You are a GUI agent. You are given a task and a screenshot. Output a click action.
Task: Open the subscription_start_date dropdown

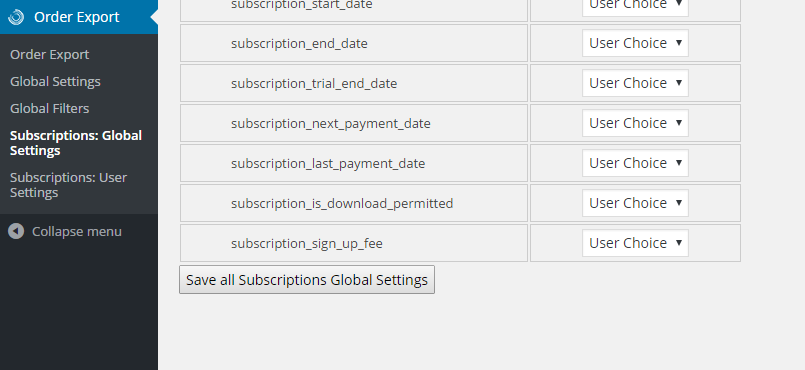click(635, 8)
